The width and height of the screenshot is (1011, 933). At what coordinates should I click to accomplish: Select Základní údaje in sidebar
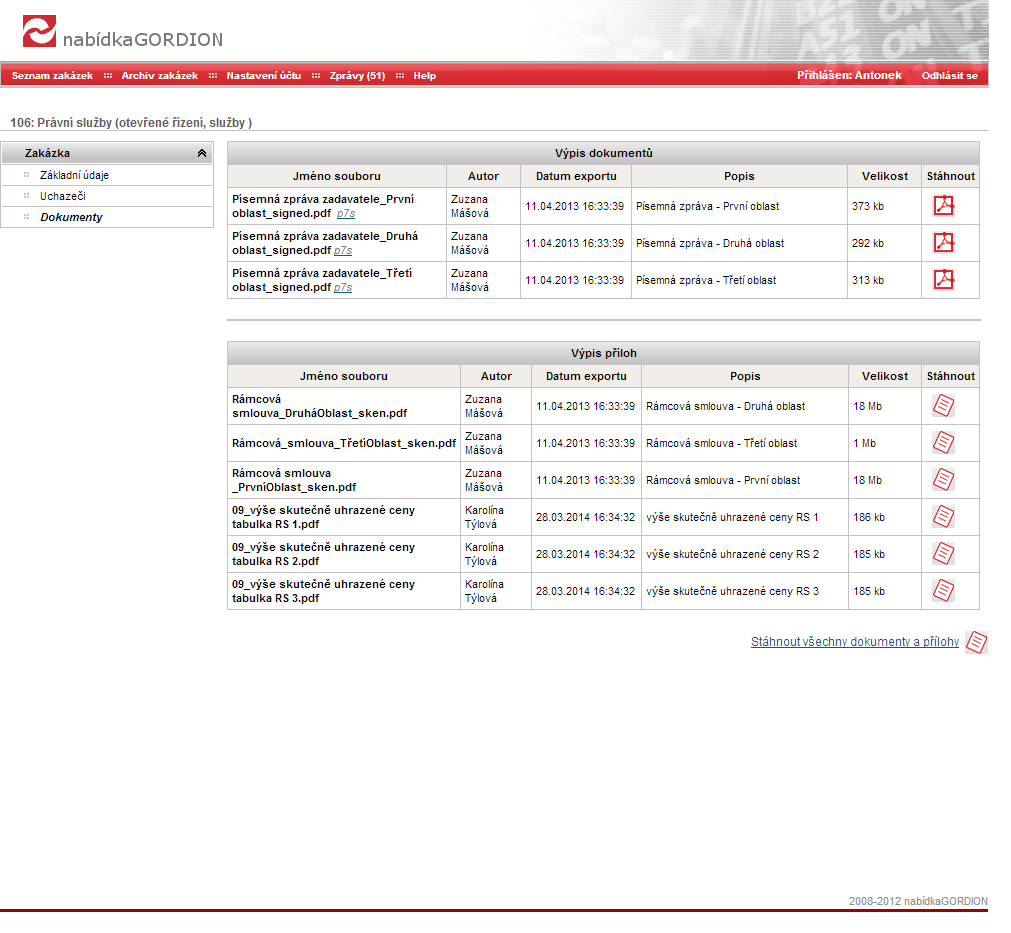[74, 176]
